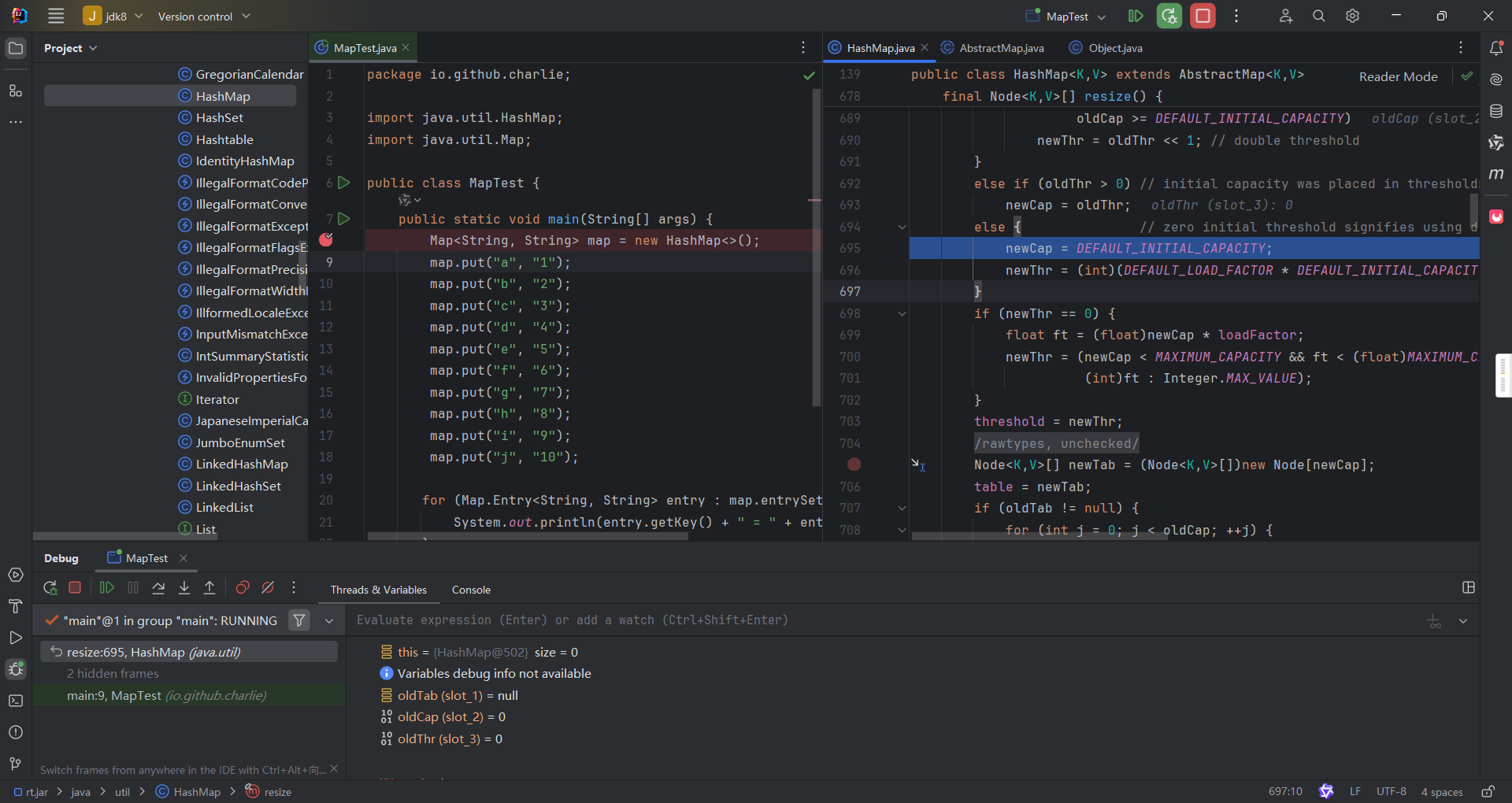The image size is (1512, 803).
Task: Select Threads & Variables tab
Action: coord(379,590)
